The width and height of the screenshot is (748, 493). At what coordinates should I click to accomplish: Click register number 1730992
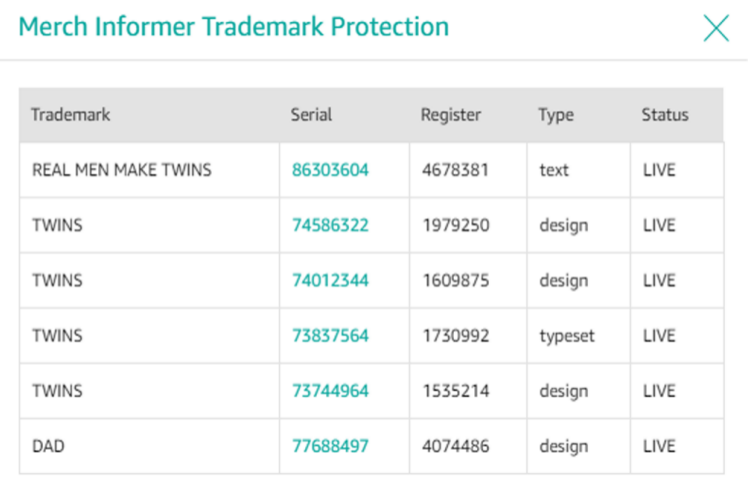pos(456,336)
